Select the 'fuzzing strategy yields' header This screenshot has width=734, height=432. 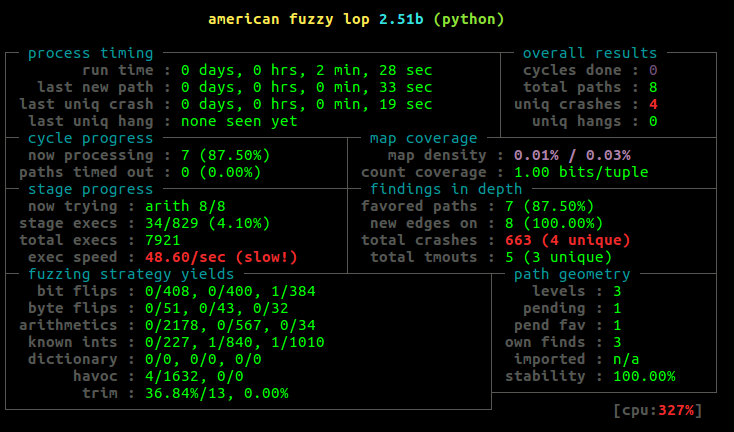click(x=131, y=274)
